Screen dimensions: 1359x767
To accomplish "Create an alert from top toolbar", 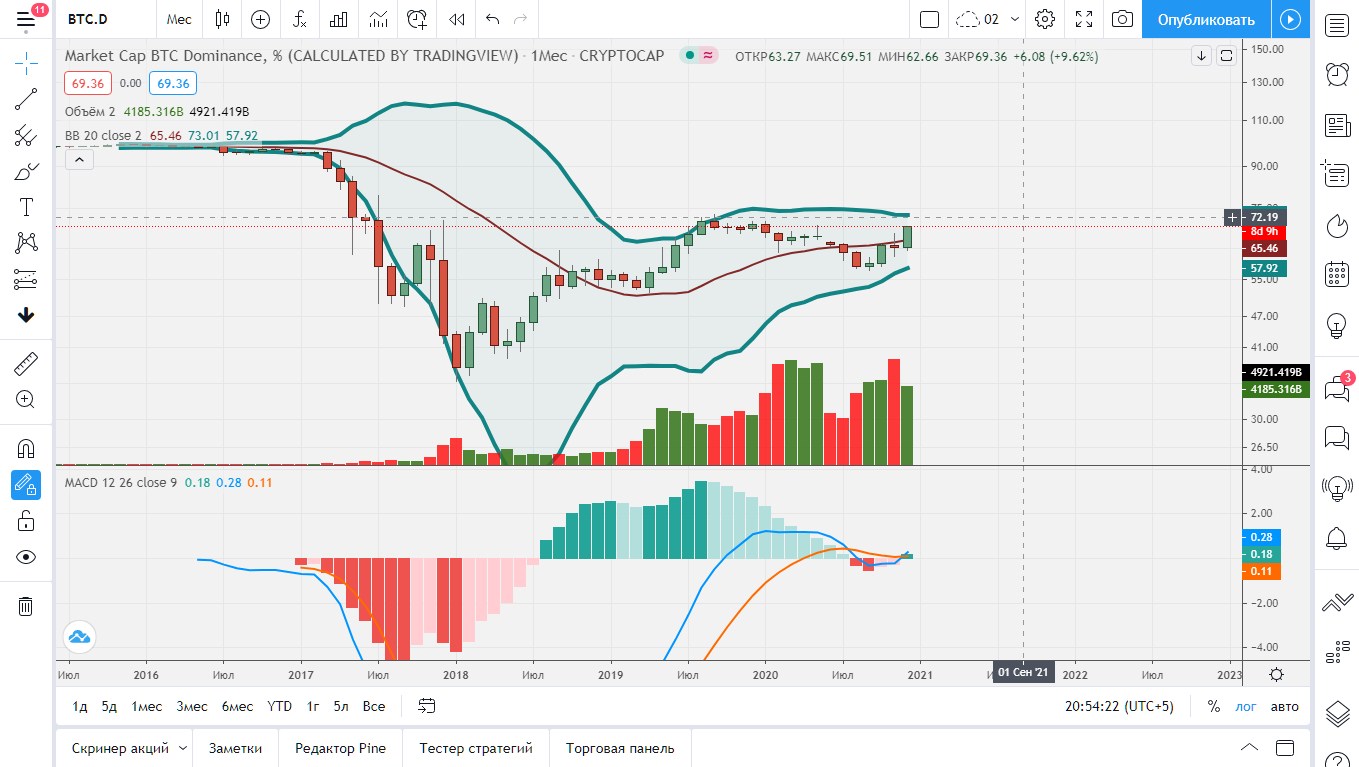I will (417, 19).
